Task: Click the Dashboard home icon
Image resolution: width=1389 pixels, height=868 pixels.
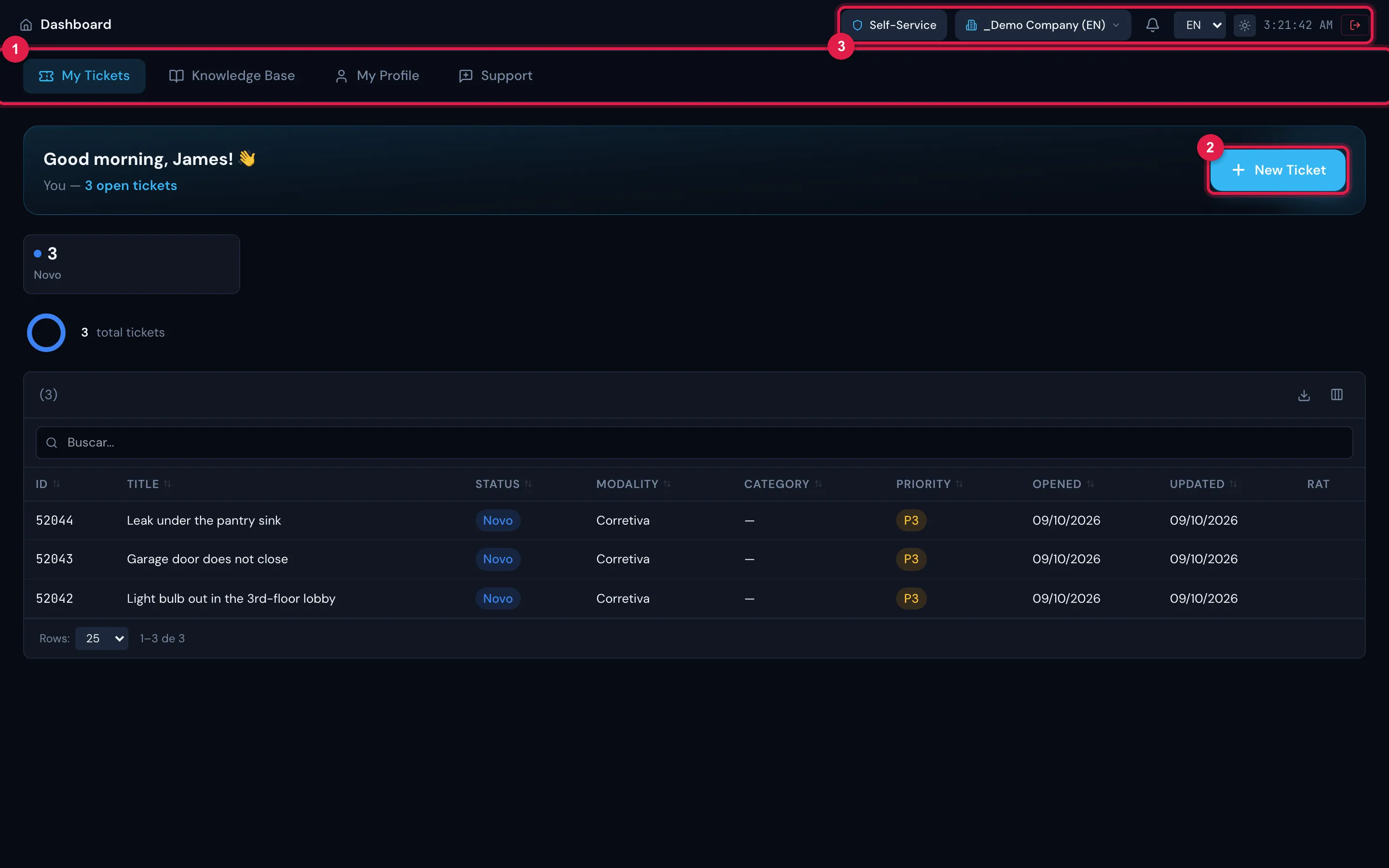Action: (x=26, y=25)
